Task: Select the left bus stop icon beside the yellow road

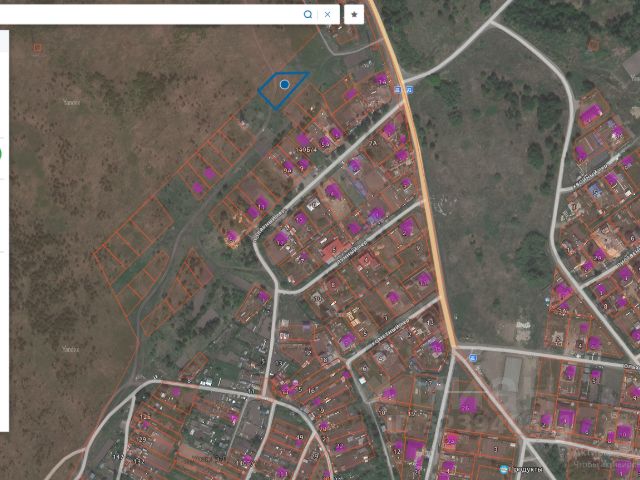Action: pyautogui.click(x=398, y=89)
